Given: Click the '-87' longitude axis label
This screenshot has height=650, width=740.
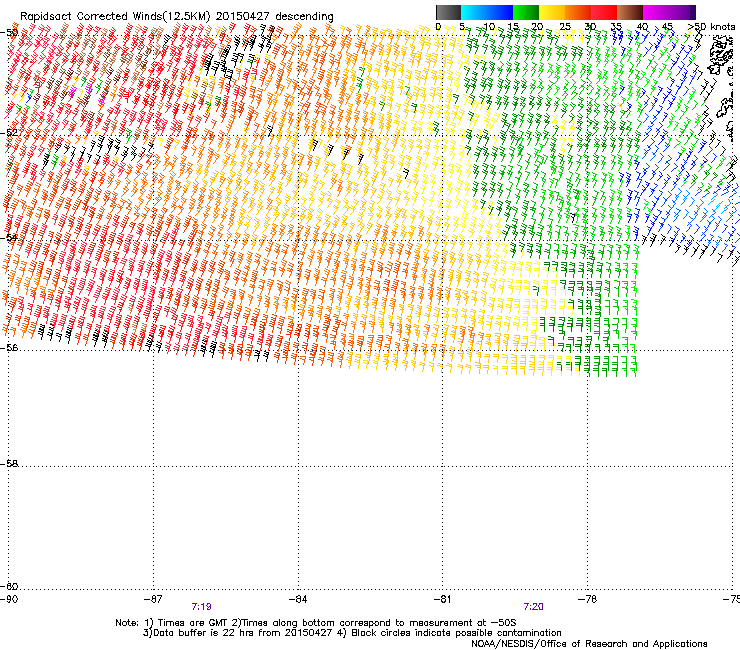Looking at the screenshot, I should pos(153,599).
